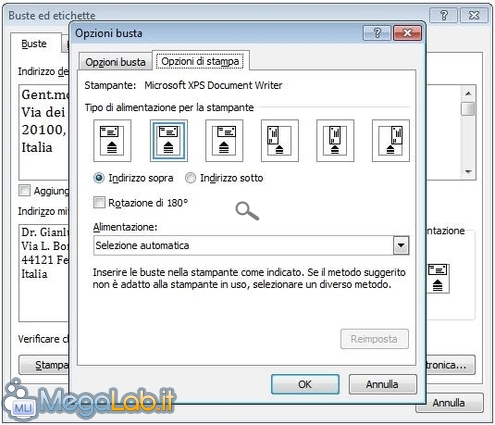Select the Indirizzo sopra radio button

(x=99, y=178)
